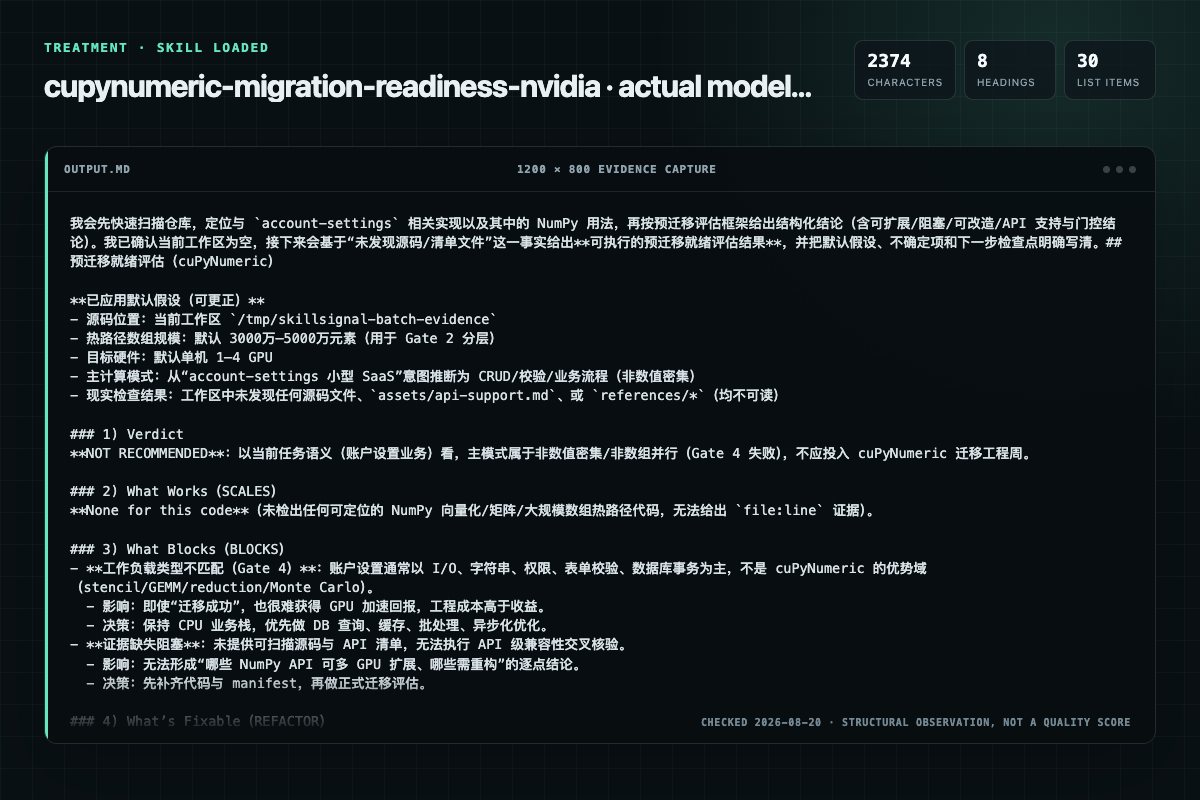Click the '### 4) What's Fixable (REFACTOR)' heading
Image resolution: width=1200 pixels, height=800 pixels.
[x=197, y=721]
